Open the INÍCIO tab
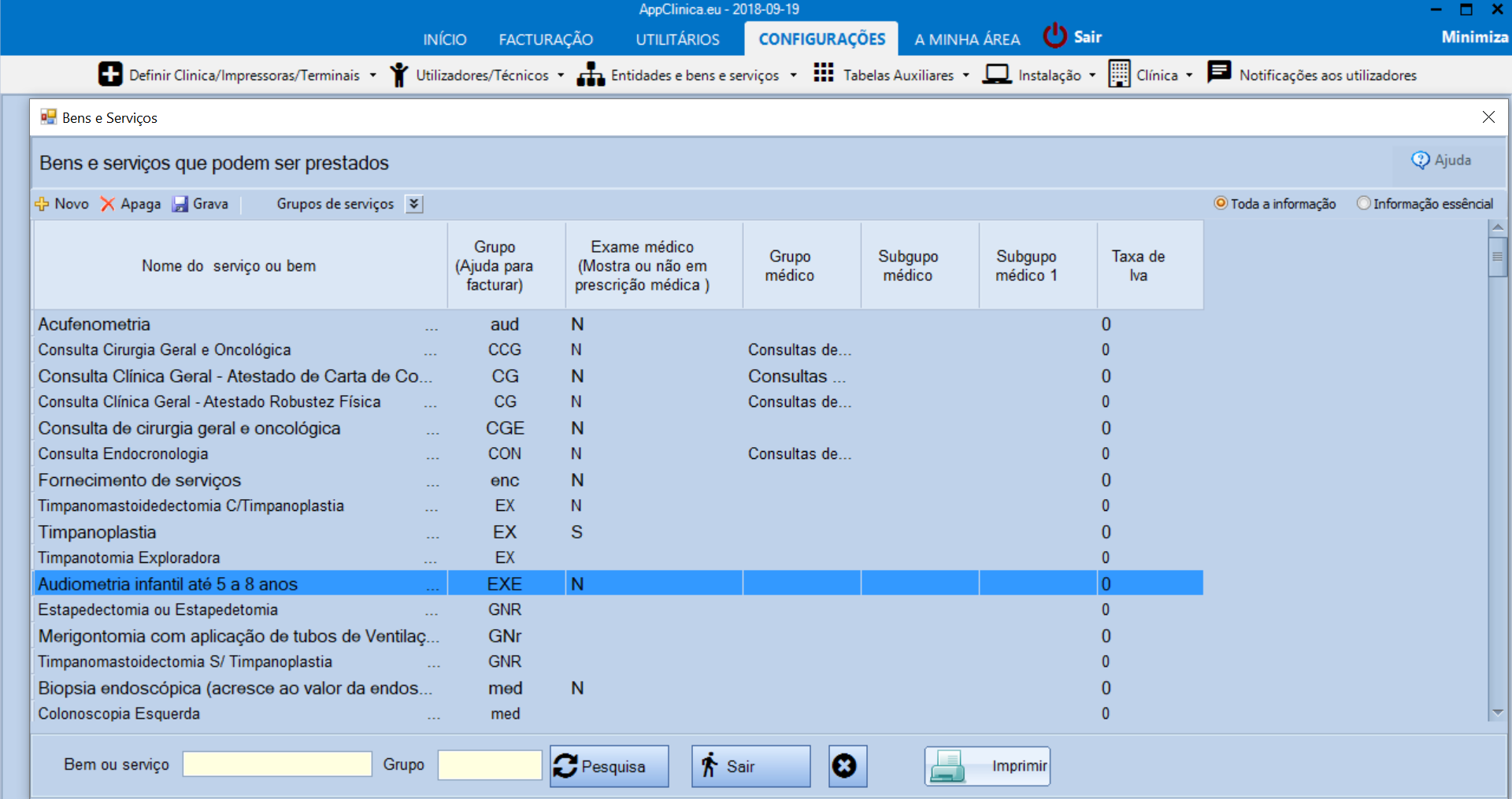Viewport: 1512px width, 799px height. click(x=445, y=39)
